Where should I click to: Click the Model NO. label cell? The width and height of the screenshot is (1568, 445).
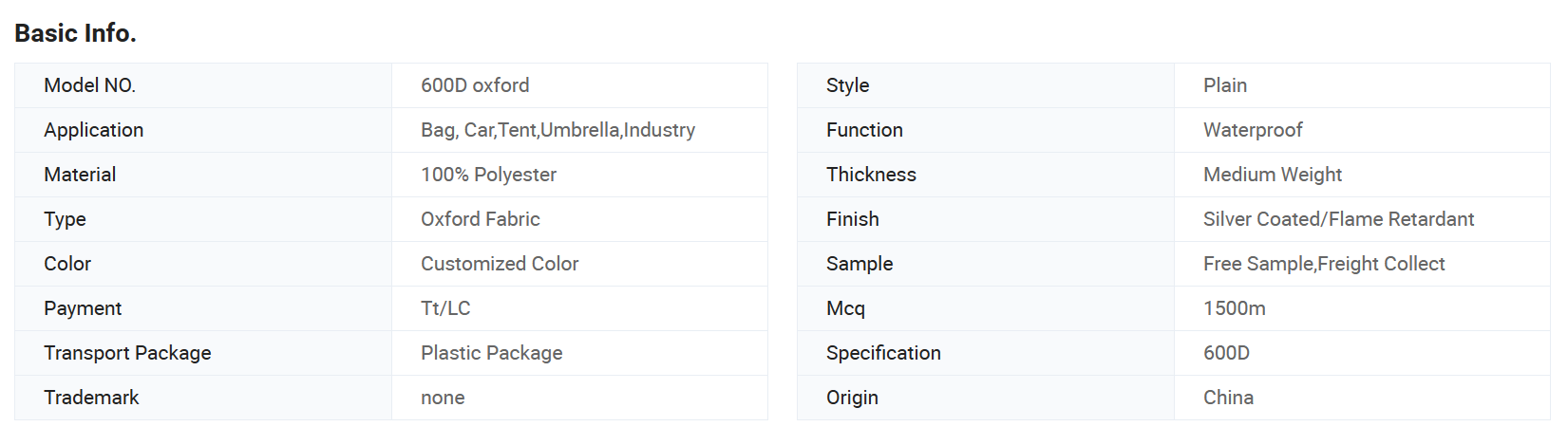203,85
